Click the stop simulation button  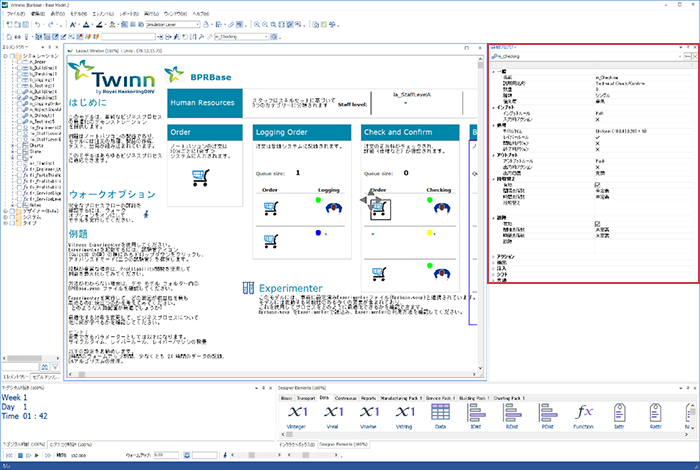coord(20,455)
